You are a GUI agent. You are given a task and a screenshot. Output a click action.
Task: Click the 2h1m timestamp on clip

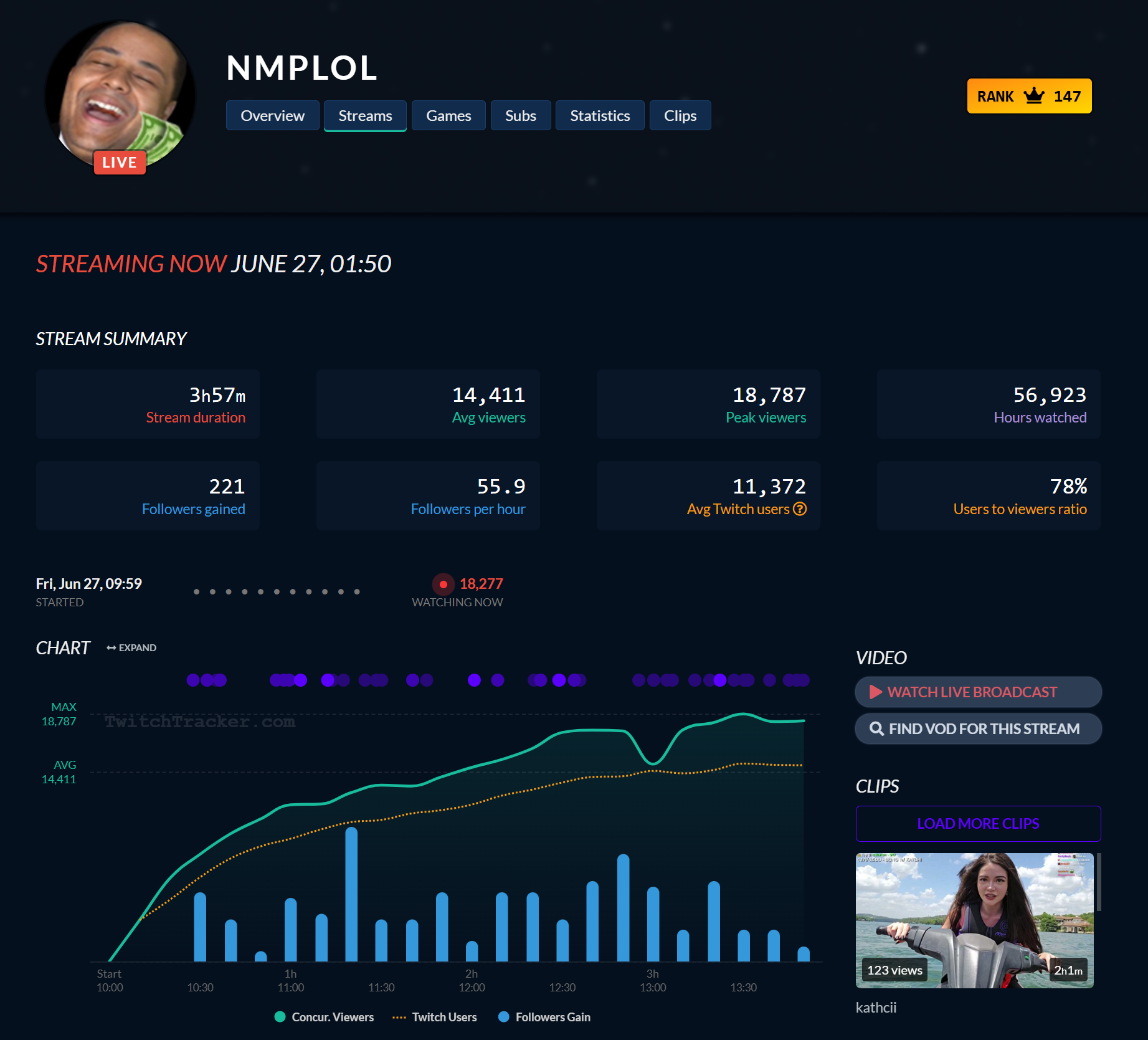click(x=1068, y=970)
